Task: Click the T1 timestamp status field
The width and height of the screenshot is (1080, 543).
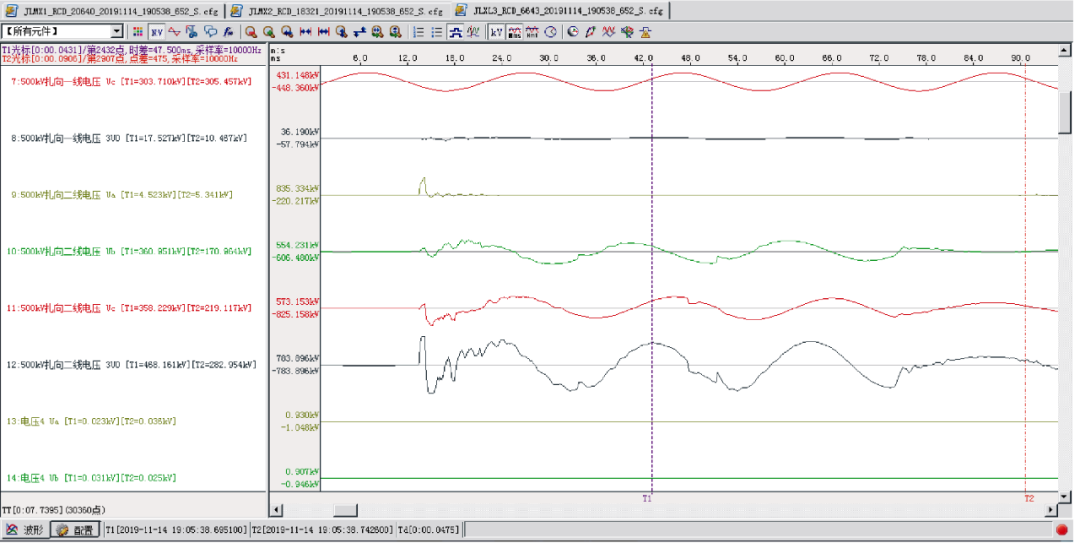Action: pyautogui.click(x=176, y=530)
